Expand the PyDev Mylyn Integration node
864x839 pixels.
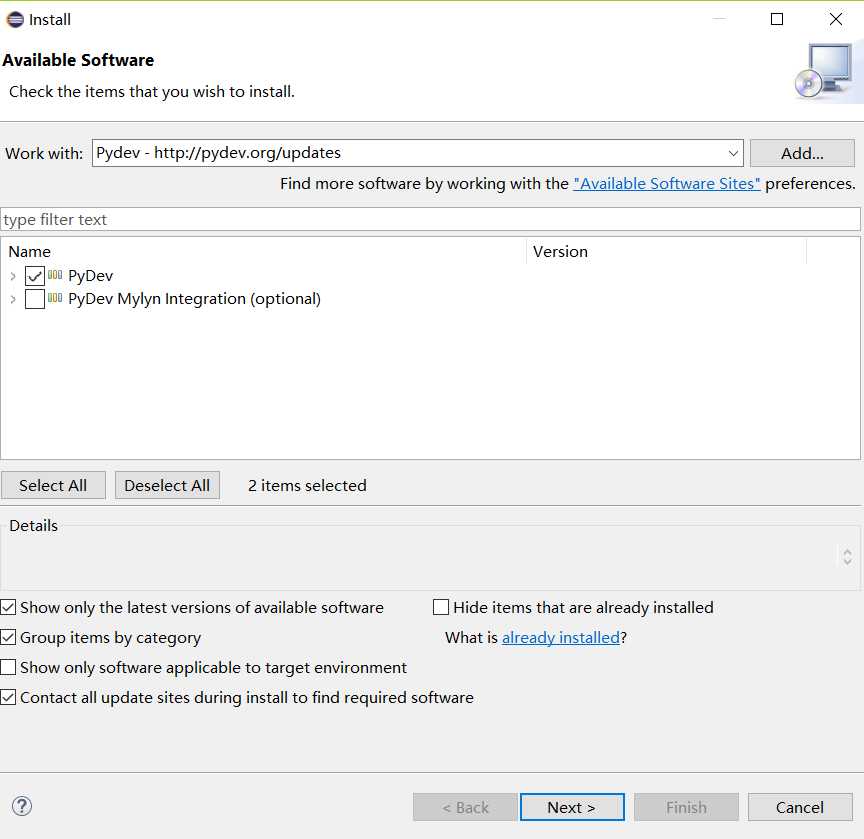pos(13,299)
